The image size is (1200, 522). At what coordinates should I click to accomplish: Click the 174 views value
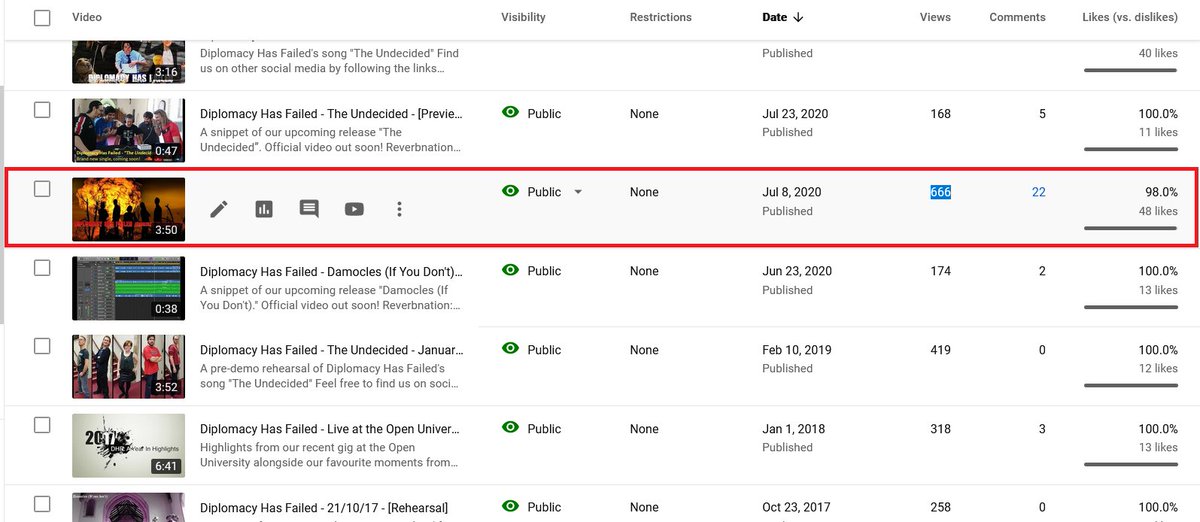point(940,271)
